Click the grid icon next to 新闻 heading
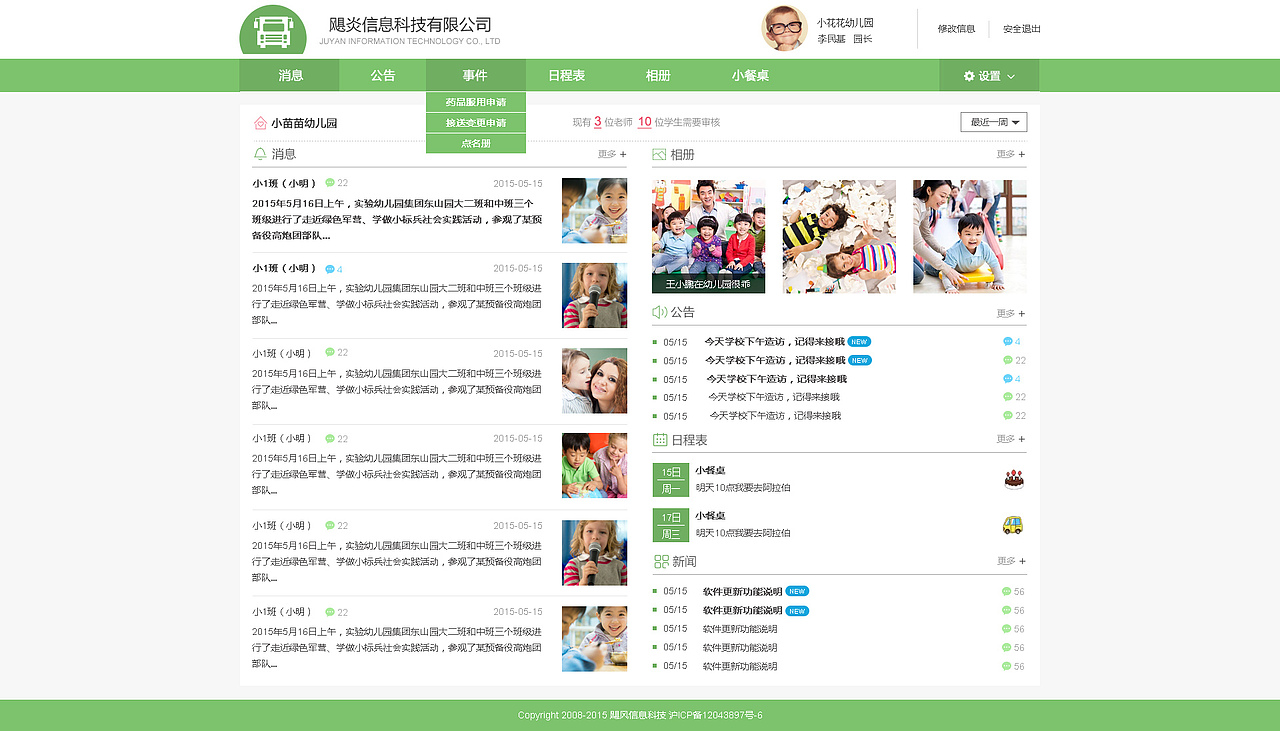Screen dimensions: 1280x731 click(661, 561)
